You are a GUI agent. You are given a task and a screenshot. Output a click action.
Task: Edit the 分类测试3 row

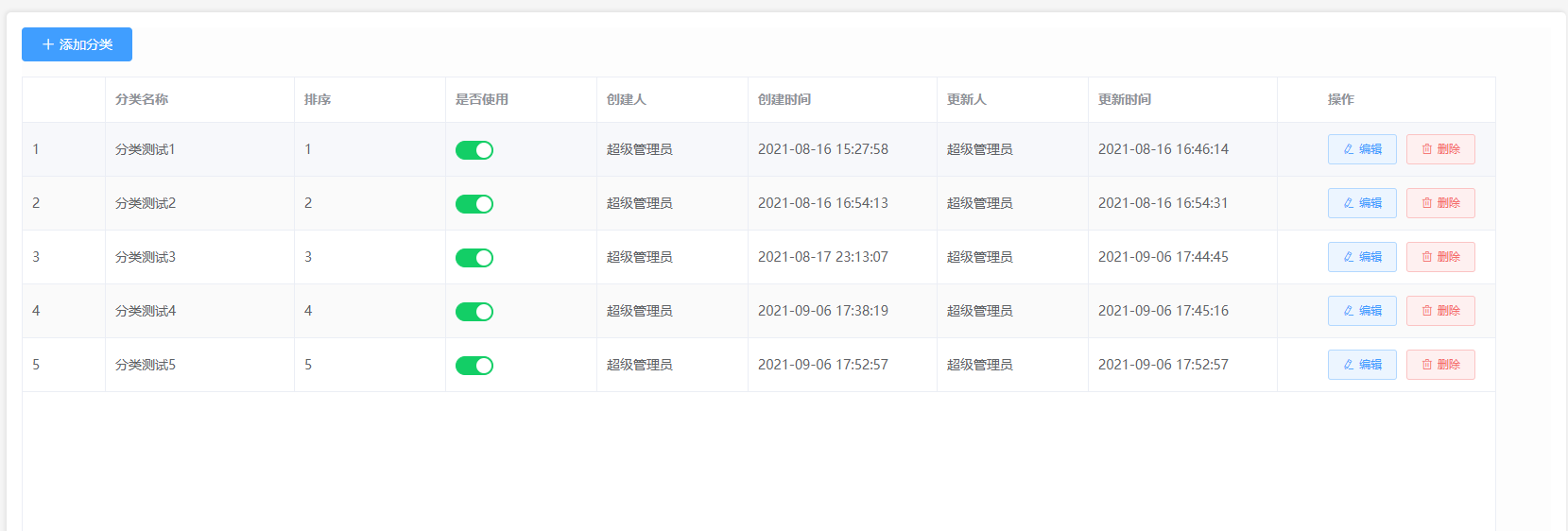pos(1362,257)
